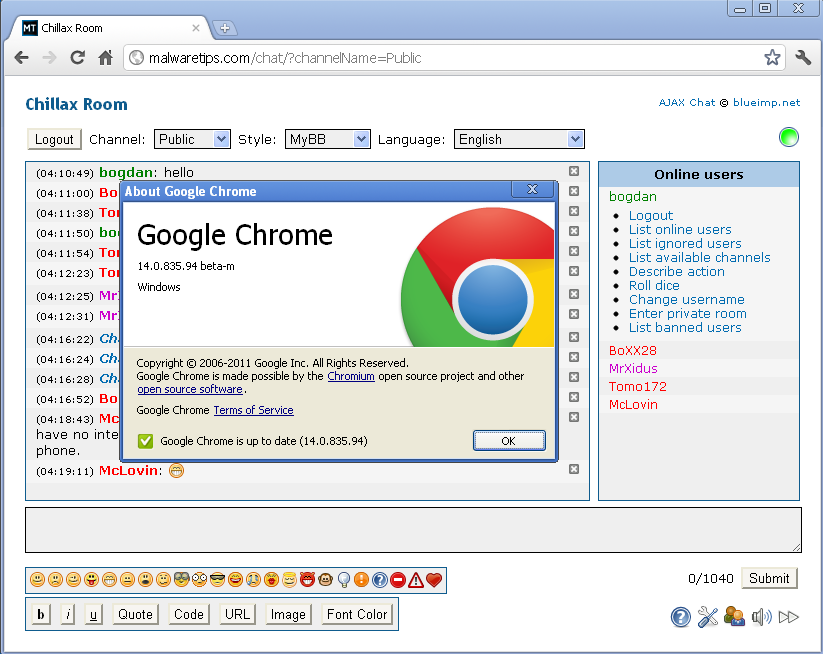Choose Roll dice option

pos(654,286)
